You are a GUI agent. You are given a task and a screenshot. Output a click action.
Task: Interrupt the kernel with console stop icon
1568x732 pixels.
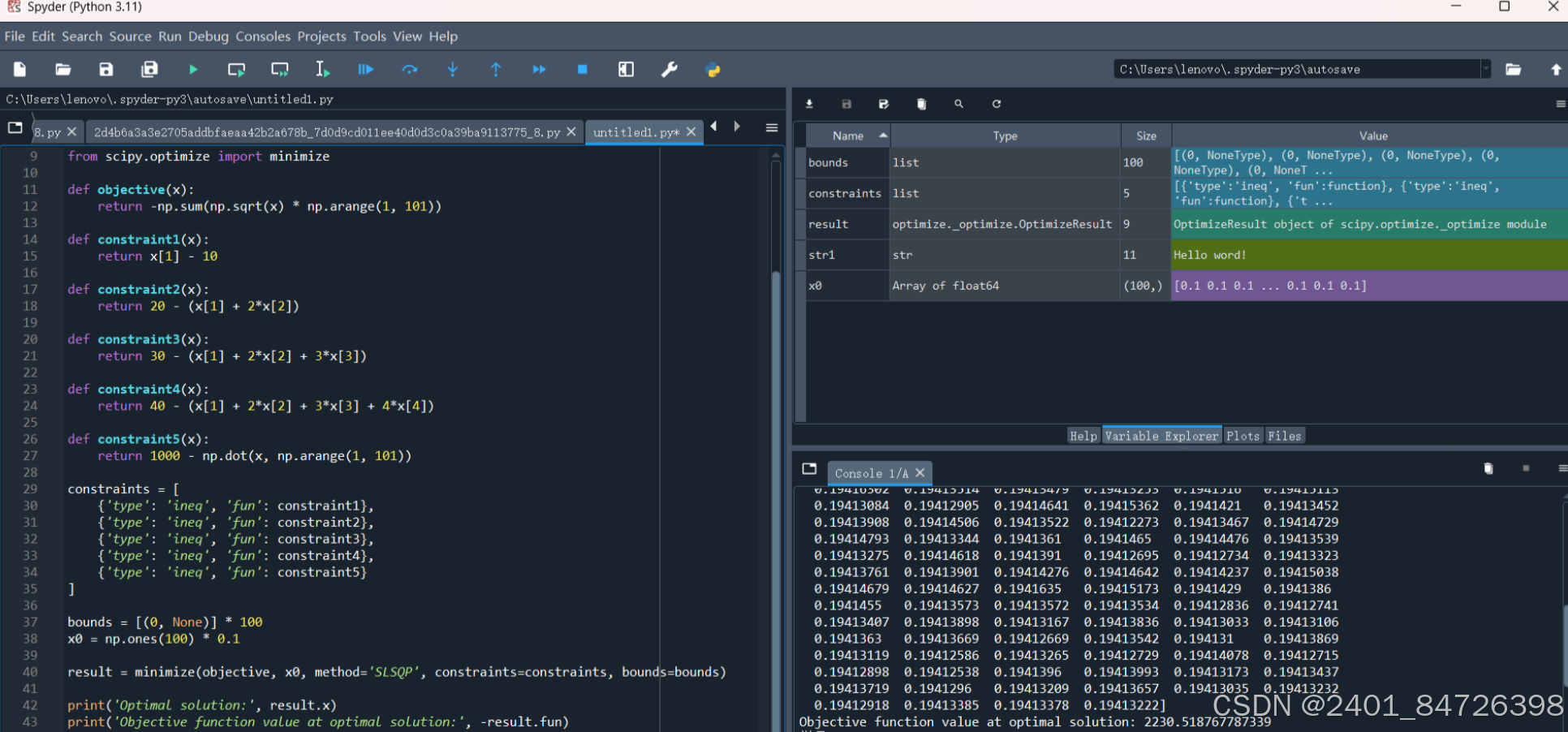click(1526, 468)
